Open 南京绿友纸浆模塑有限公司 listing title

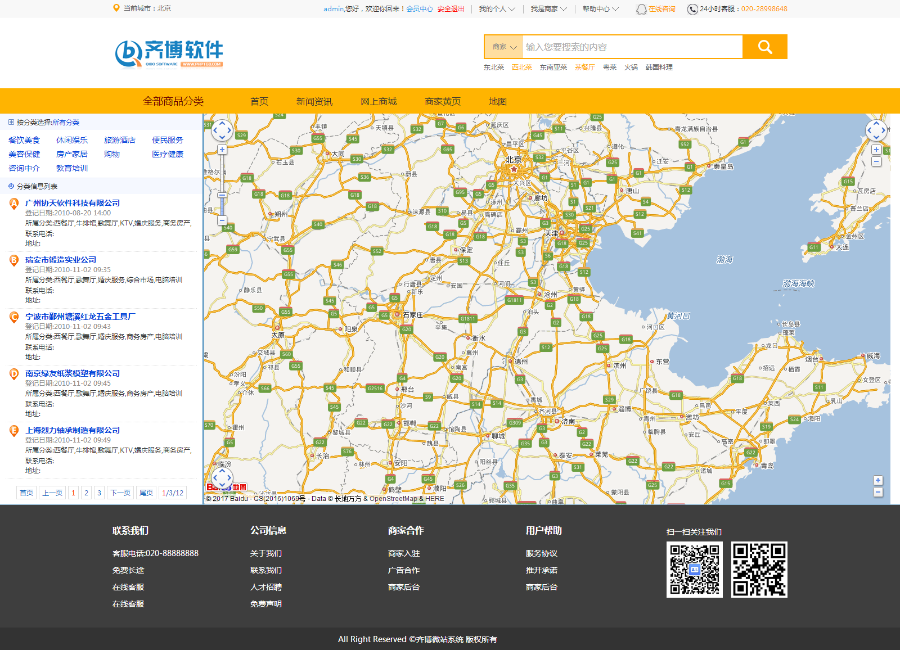point(72,373)
